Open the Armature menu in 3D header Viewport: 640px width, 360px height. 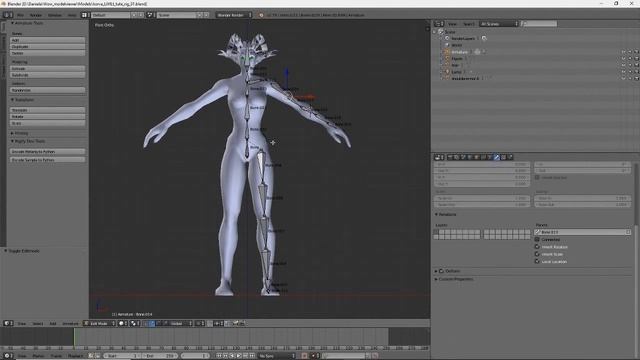click(x=70, y=323)
